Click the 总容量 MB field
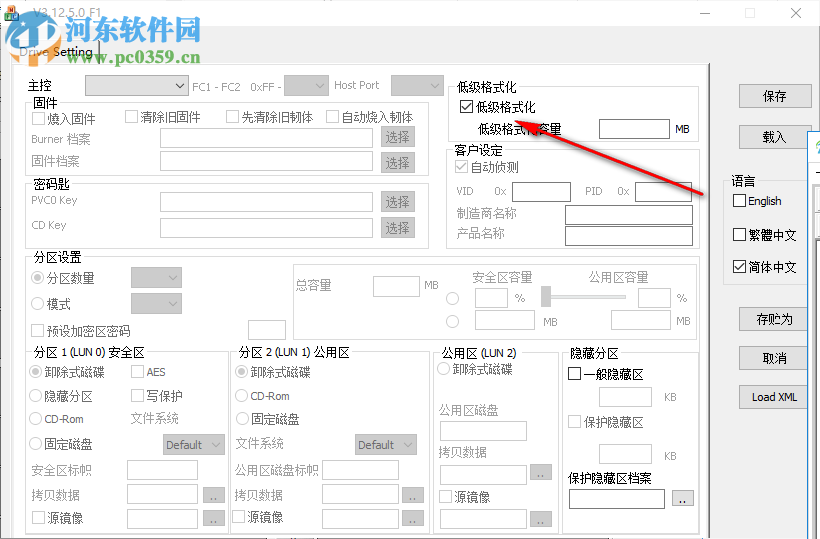Screen dimensions: 820x539 tap(396, 286)
